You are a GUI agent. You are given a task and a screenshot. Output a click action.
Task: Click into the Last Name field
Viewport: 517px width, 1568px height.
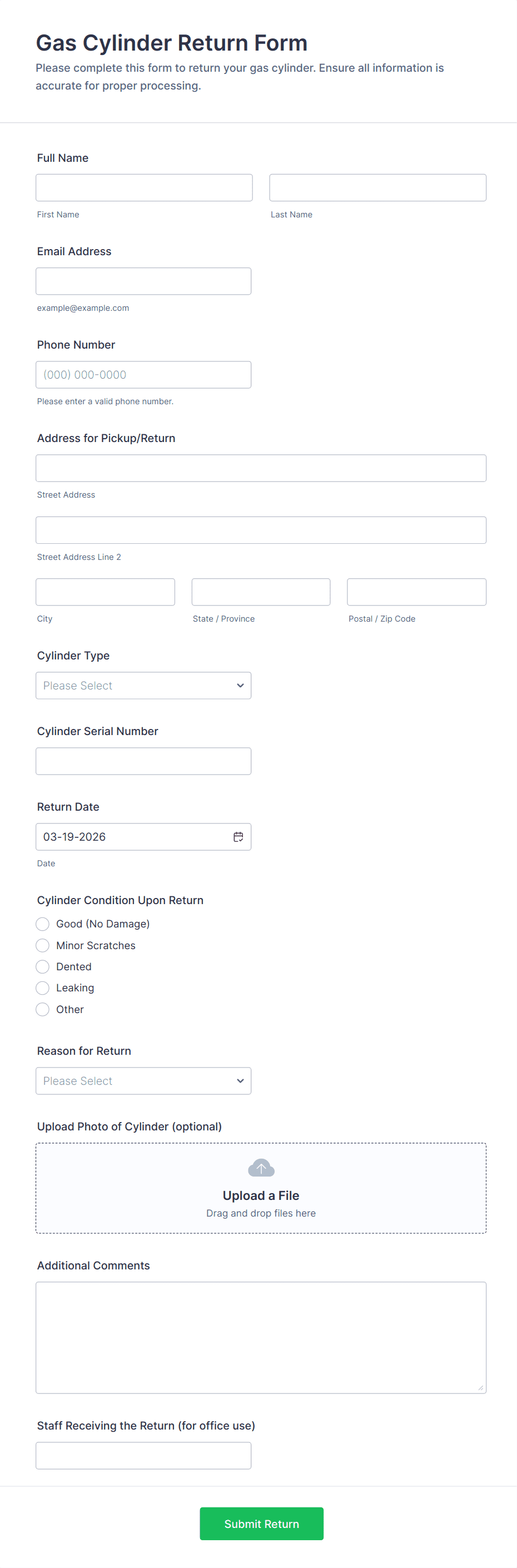(377, 187)
